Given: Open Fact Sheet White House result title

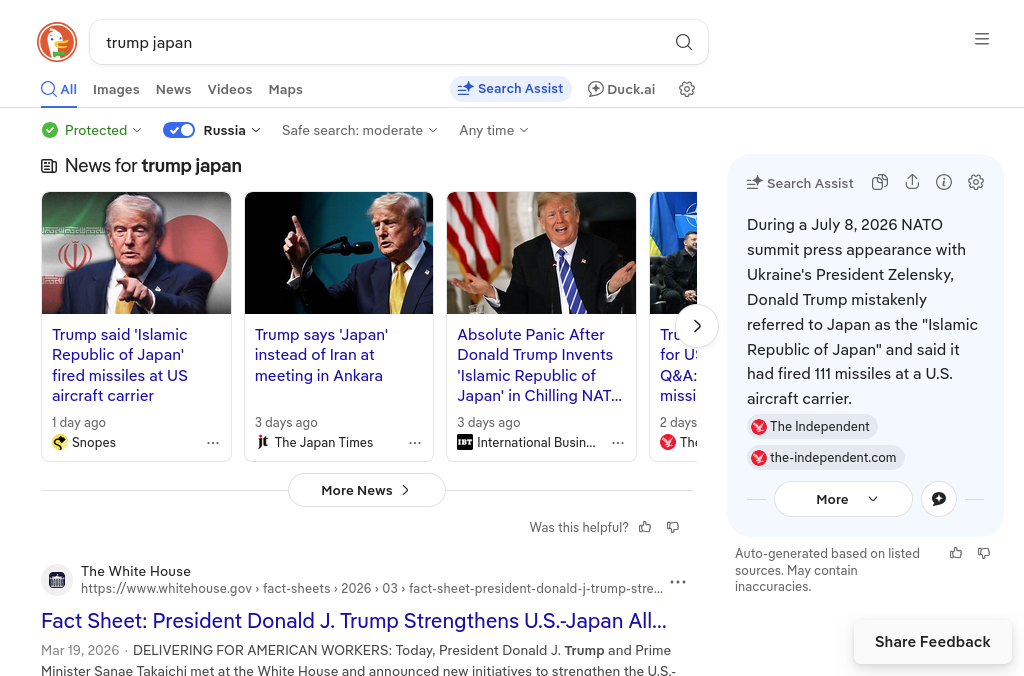Looking at the screenshot, I should [x=354, y=620].
